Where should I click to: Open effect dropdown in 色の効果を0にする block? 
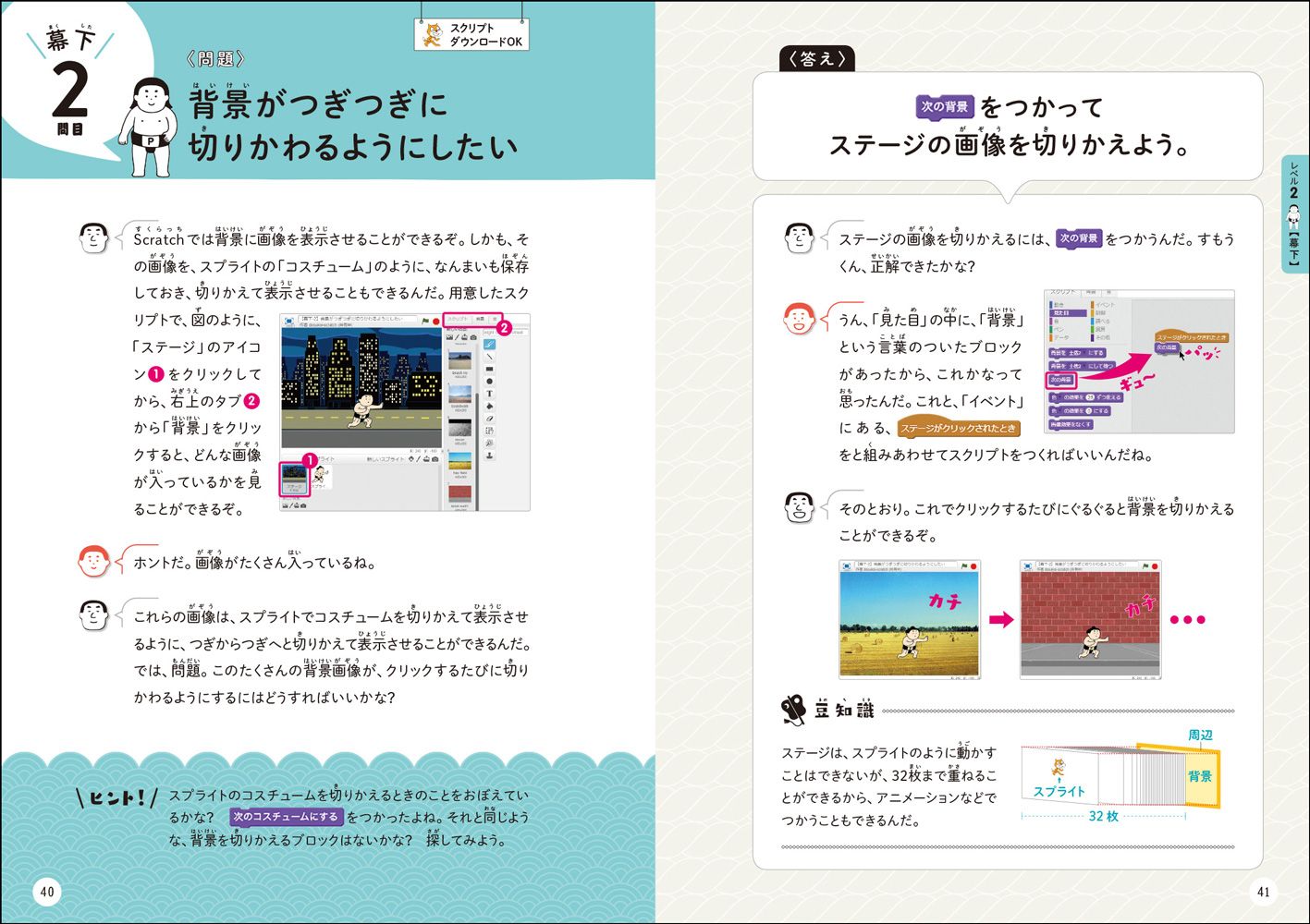1055,411
